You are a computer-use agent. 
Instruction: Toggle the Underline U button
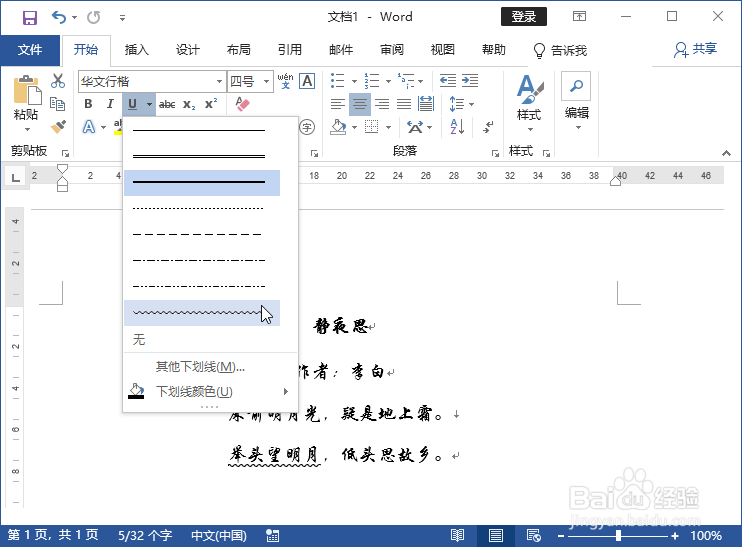tap(132, 104)
